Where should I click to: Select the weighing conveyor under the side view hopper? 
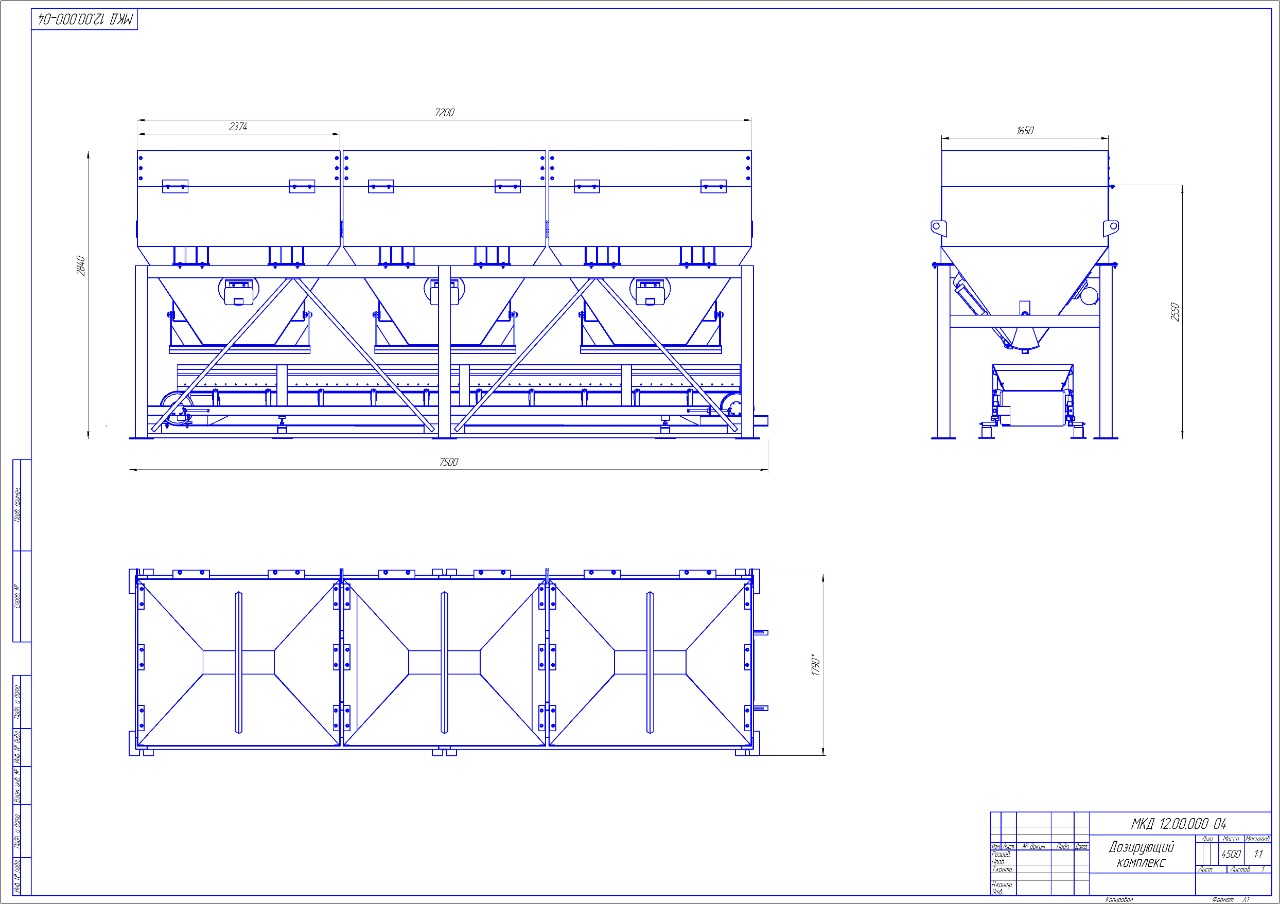click(x=1032, y=395)
